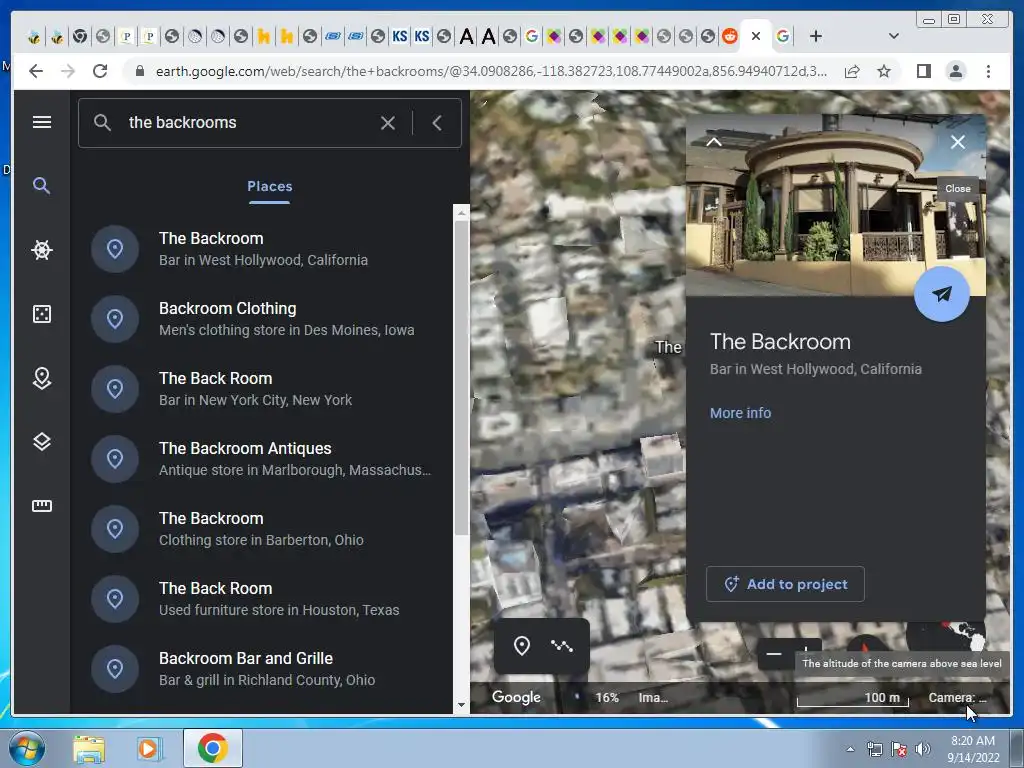Open the volume control in tray
This screenshot has width=1024, height=768.
click(x=922, y=749)
